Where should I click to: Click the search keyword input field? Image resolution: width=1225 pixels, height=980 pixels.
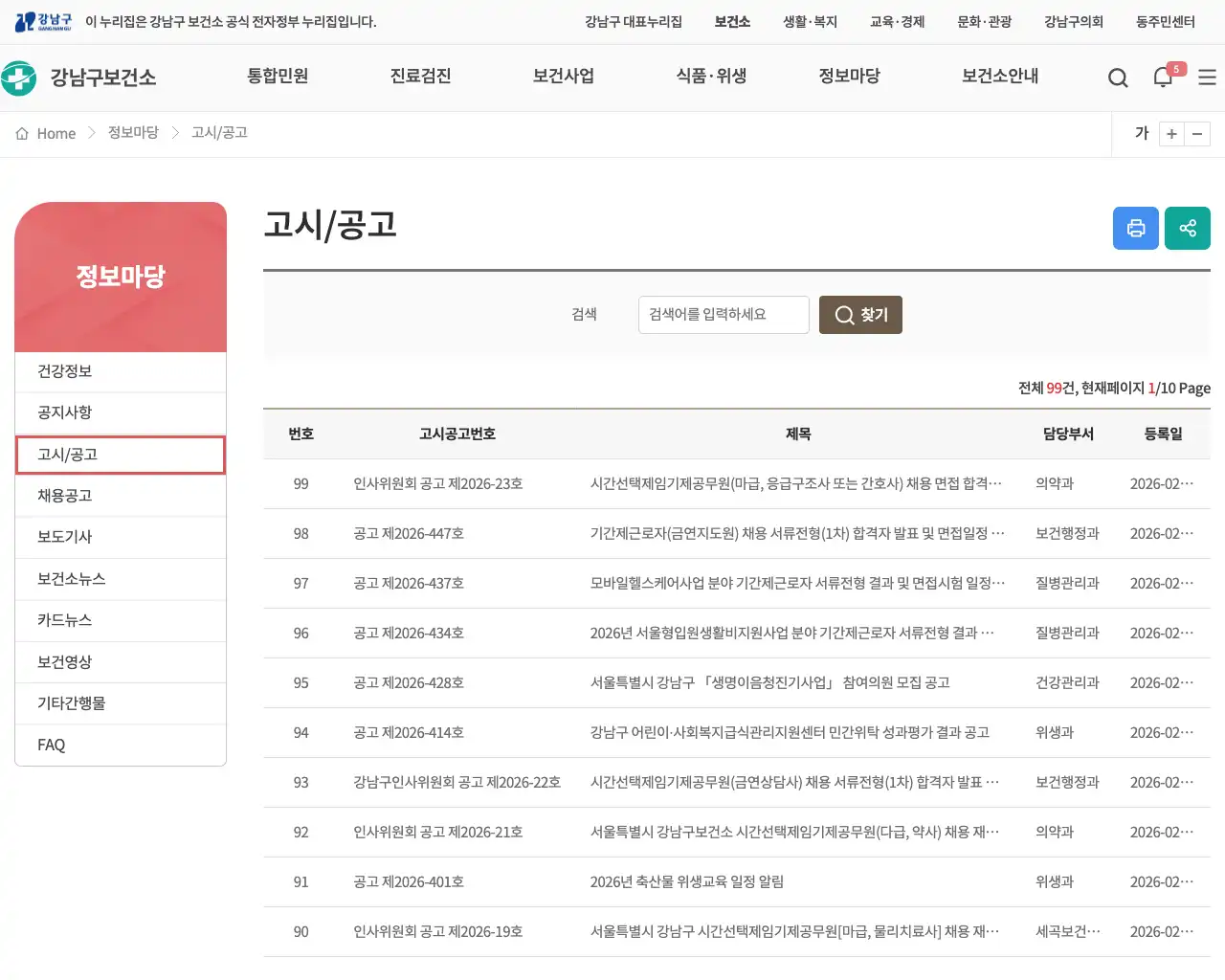pyautogui.click(x=724, y=314)
